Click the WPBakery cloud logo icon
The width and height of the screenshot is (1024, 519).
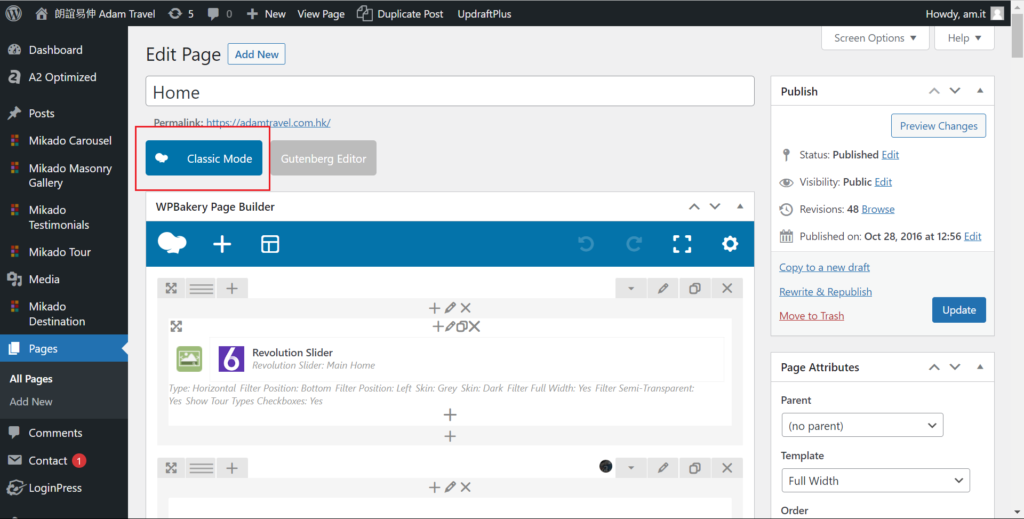(172, 244)
